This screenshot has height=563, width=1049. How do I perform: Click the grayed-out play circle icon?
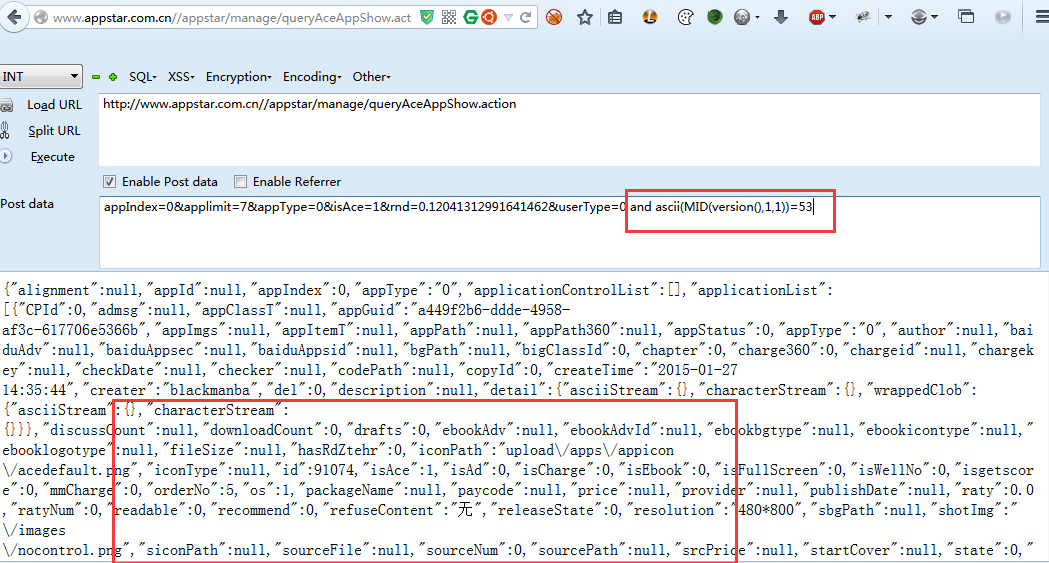tap(1002, 17)
